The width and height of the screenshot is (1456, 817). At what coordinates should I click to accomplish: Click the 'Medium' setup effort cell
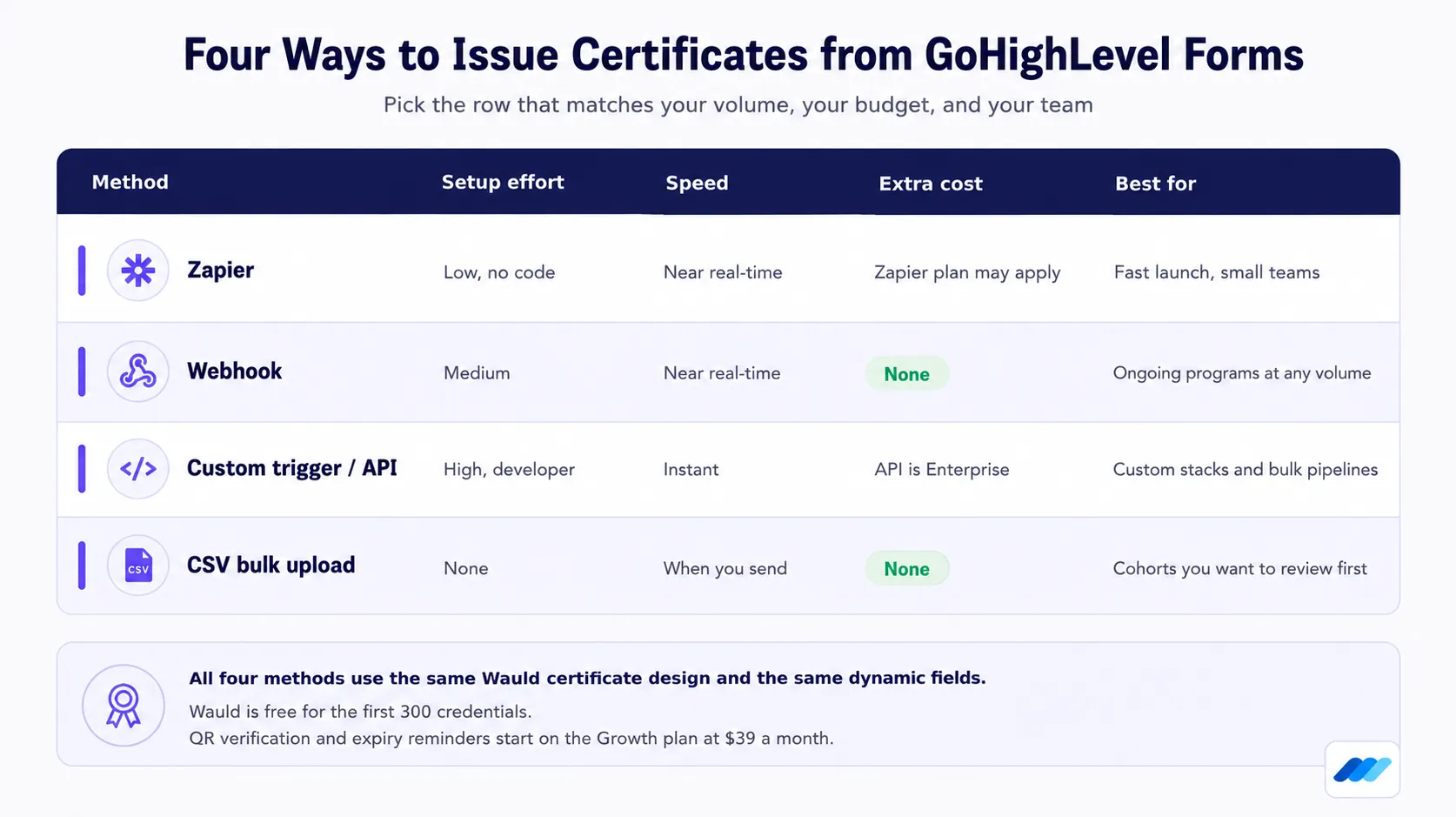point(477,373)
